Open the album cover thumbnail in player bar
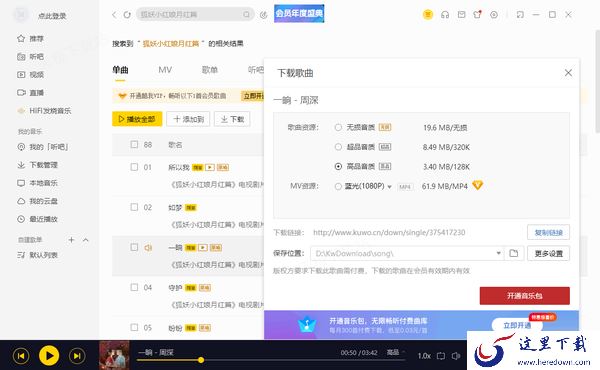Viewport: 600px width, 370px height. [114, 355]
